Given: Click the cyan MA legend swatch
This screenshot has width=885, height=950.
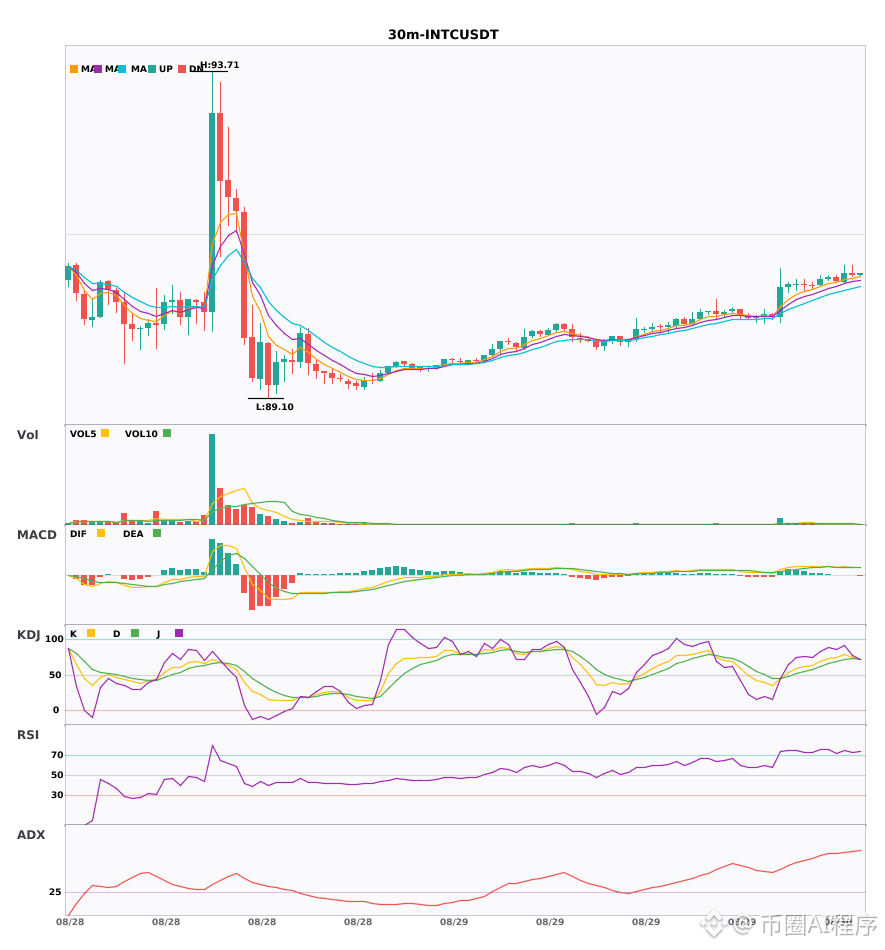Looking at the screenshot, I should (x=122, y=69).
